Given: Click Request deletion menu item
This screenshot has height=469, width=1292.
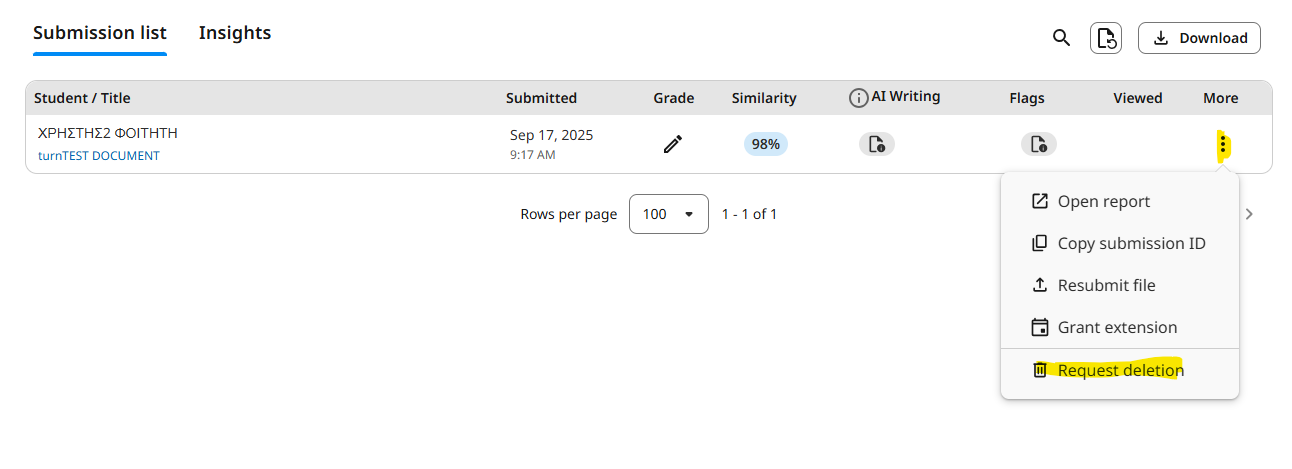Looking at the screenshot, I should [1120, 370].
